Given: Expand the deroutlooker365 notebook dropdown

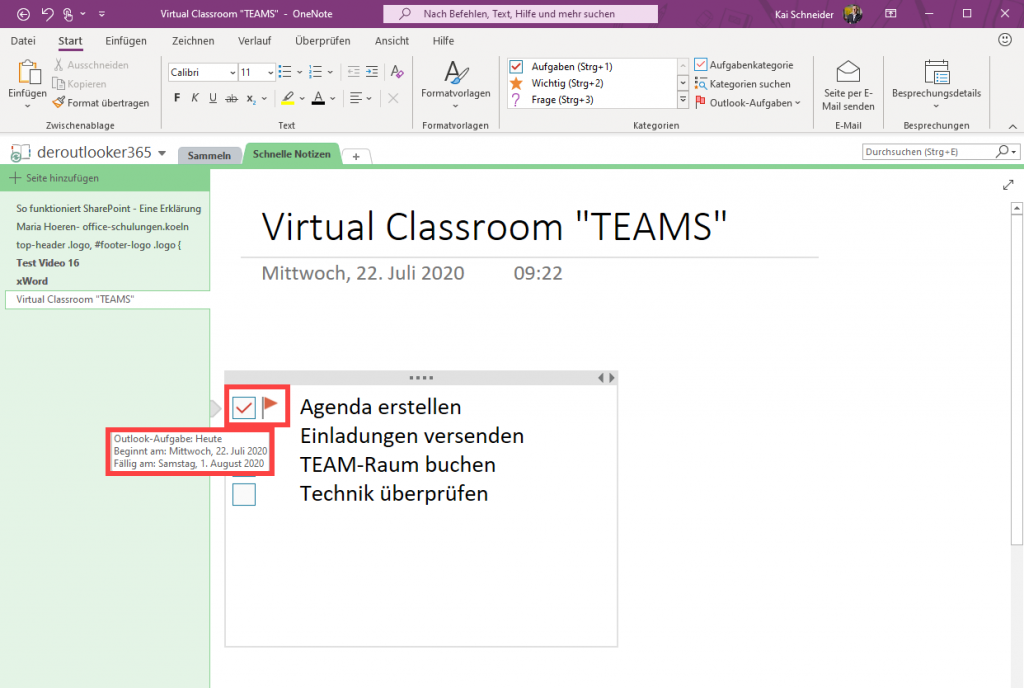Looking at the screenshot, I should tap(162, 153).
